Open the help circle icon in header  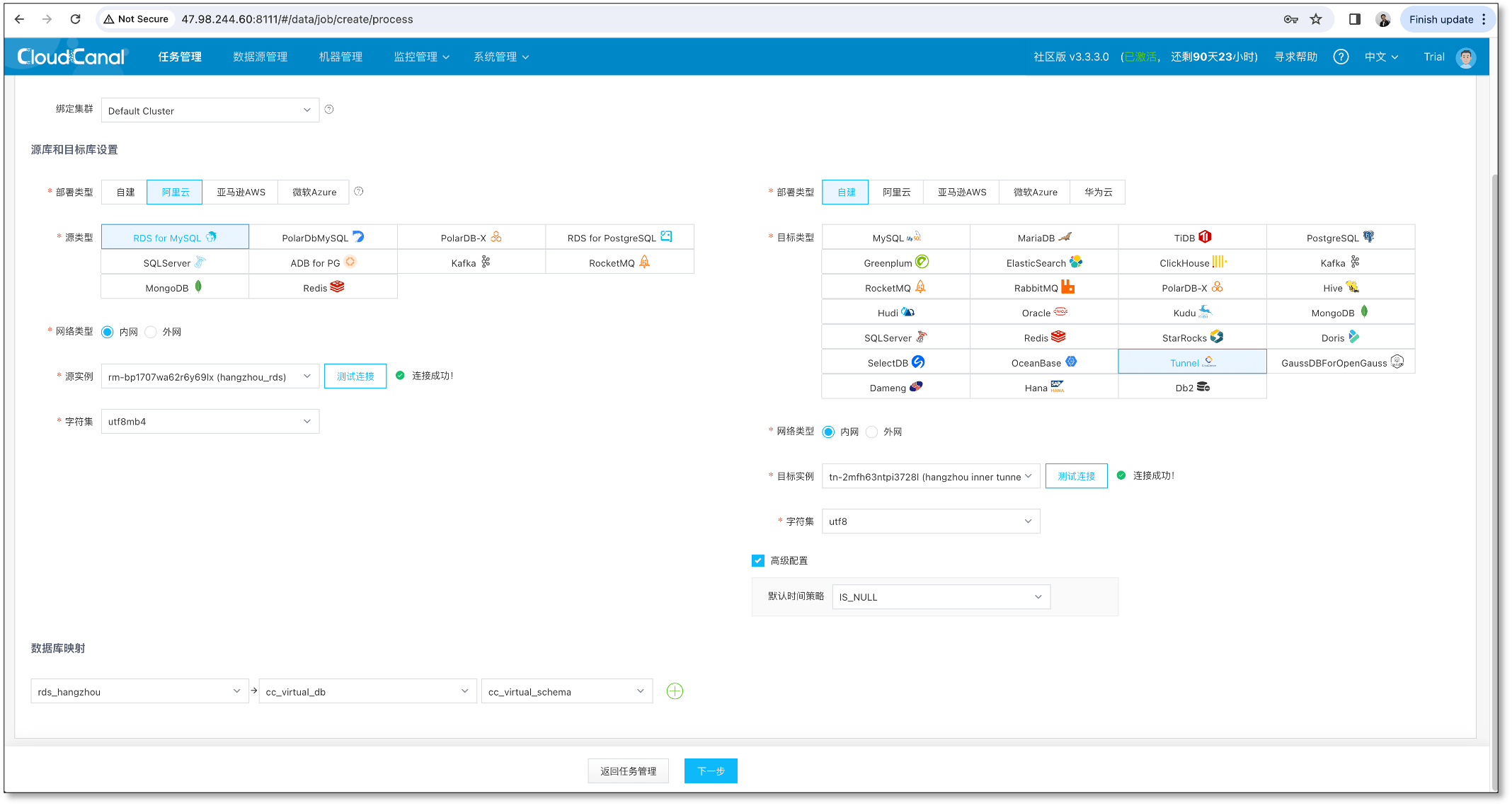coord(1341,57)
